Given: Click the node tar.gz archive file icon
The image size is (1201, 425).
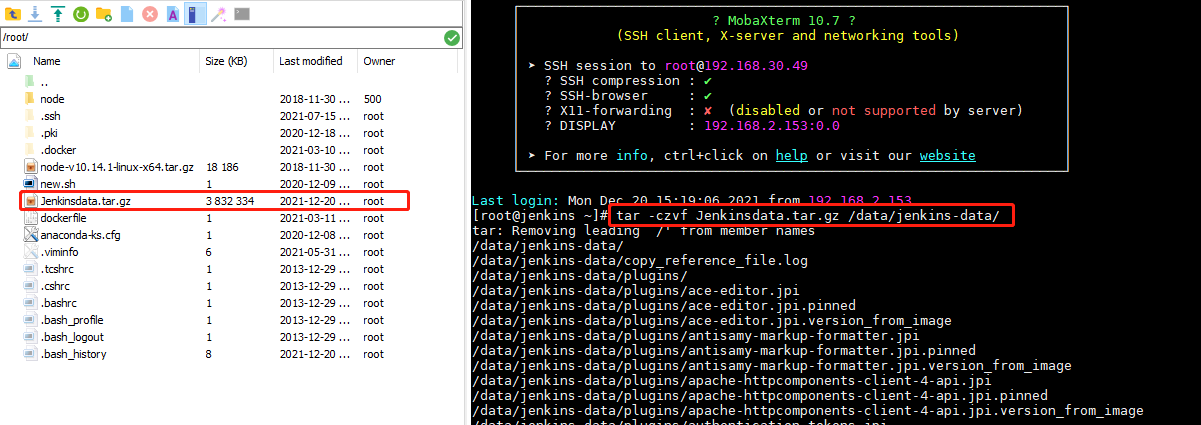Looking at the screenshot, I should point(30,167).
